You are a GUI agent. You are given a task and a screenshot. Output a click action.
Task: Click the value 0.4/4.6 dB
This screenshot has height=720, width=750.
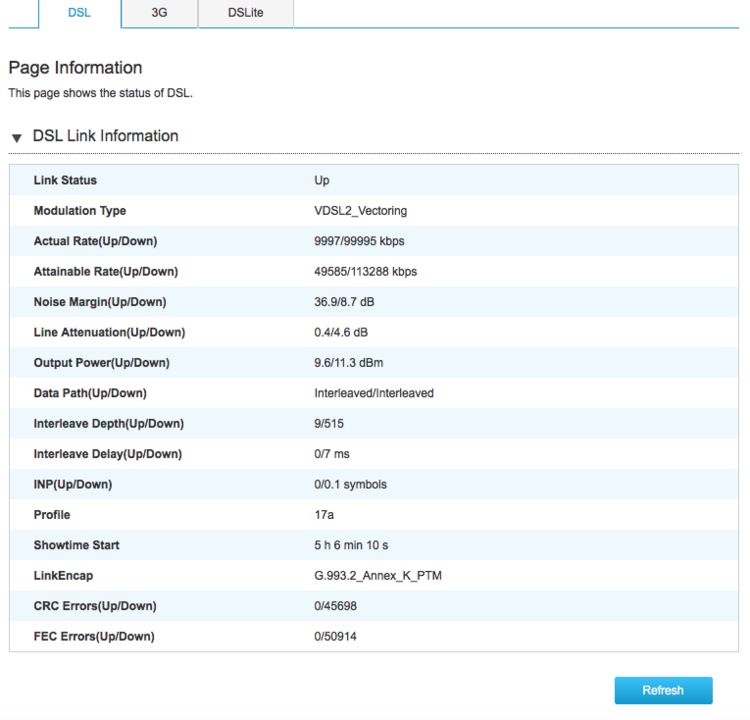(x=341, y=332)
